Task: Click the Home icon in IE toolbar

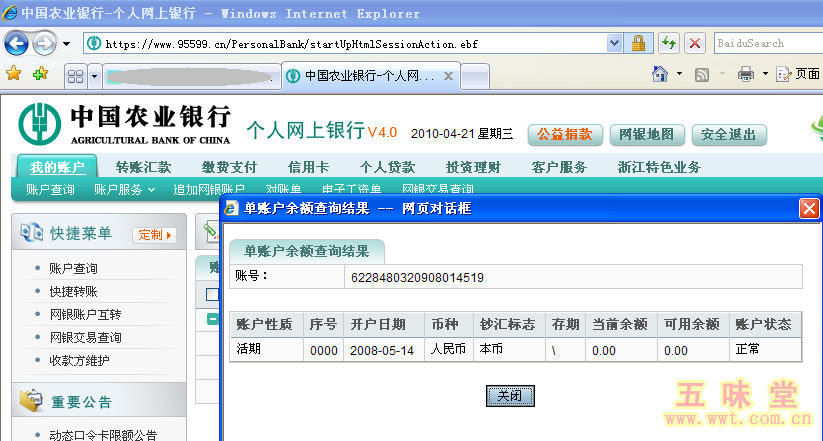Action: pos(660,75)
